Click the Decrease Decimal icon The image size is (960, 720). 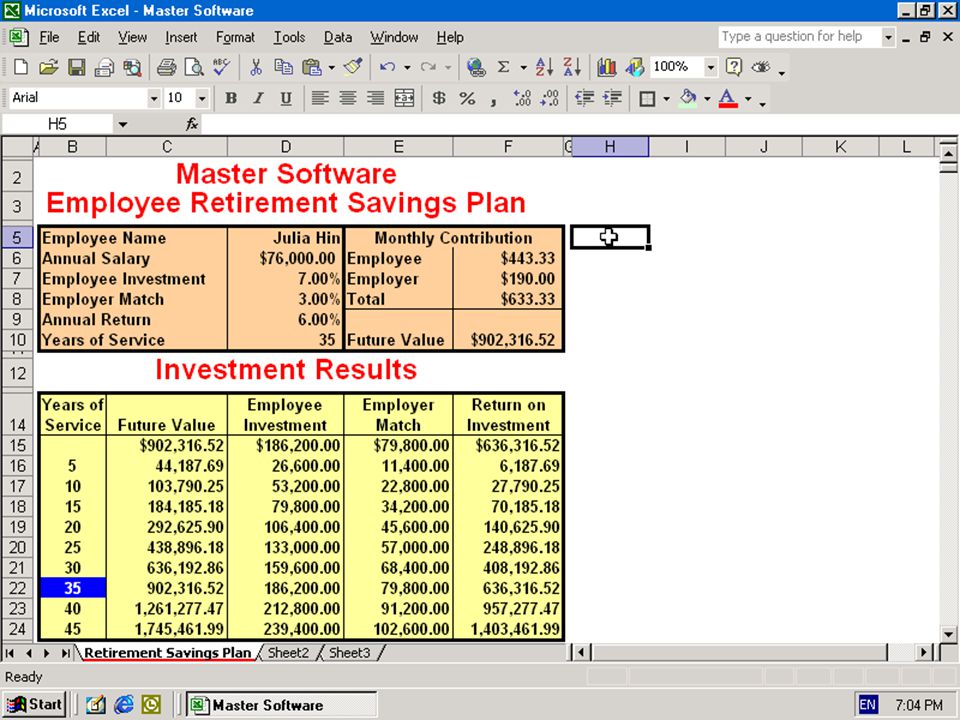coord(550,98)
